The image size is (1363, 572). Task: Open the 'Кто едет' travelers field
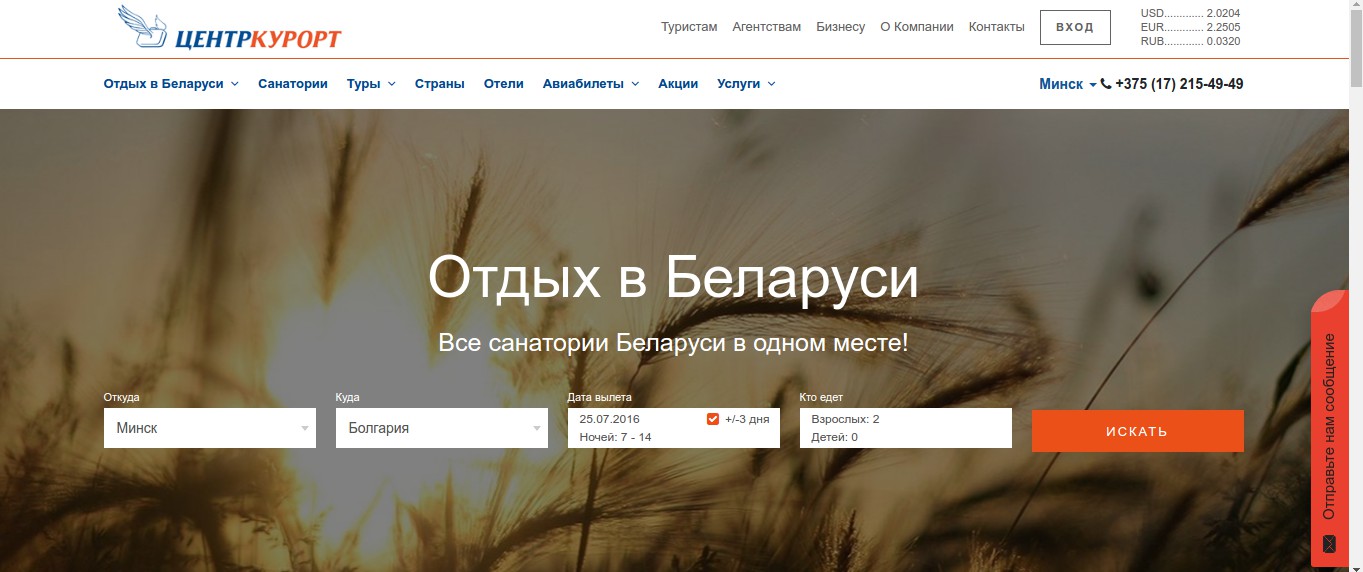click(x=906, y=428)
